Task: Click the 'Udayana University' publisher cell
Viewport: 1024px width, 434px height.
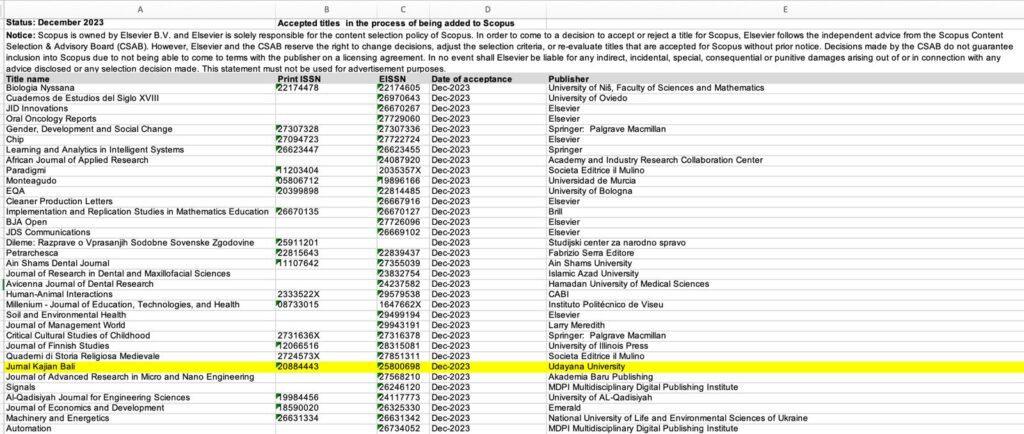Action: [x=784, y=367]
